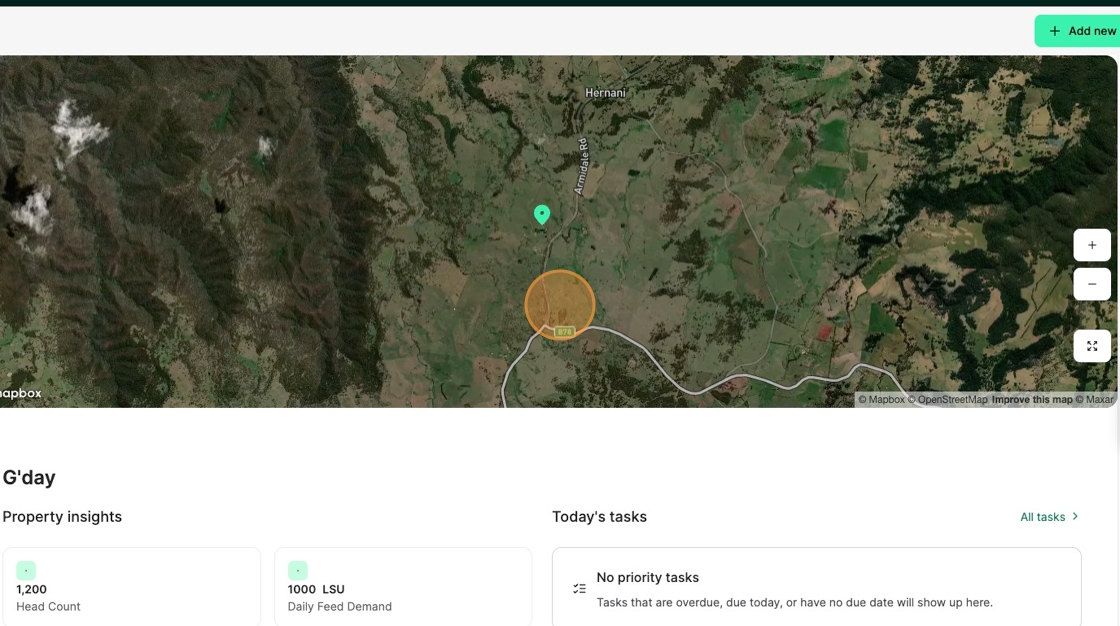
Task: Click the B78 road shield
Action: coord(564,332)
